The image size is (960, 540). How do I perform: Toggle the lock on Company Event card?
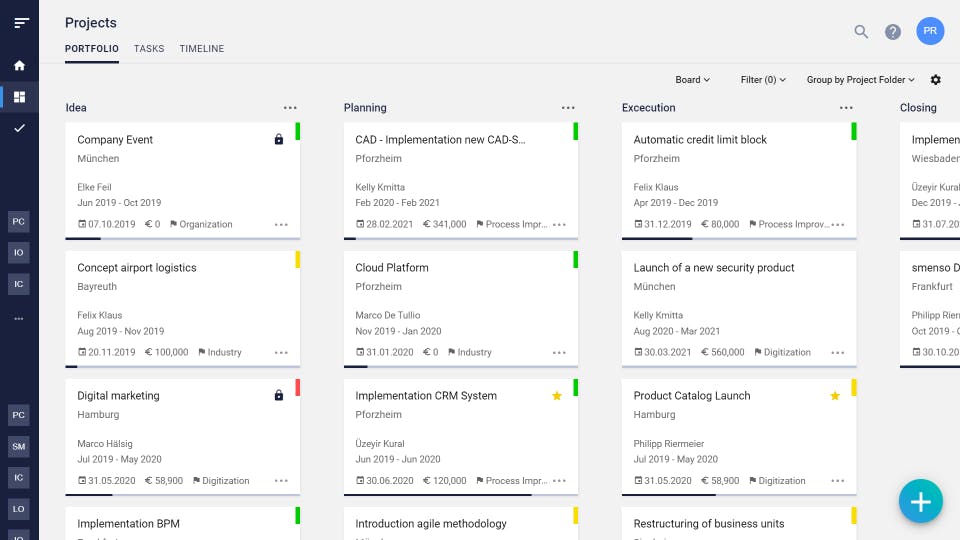[x=279, y=140]
